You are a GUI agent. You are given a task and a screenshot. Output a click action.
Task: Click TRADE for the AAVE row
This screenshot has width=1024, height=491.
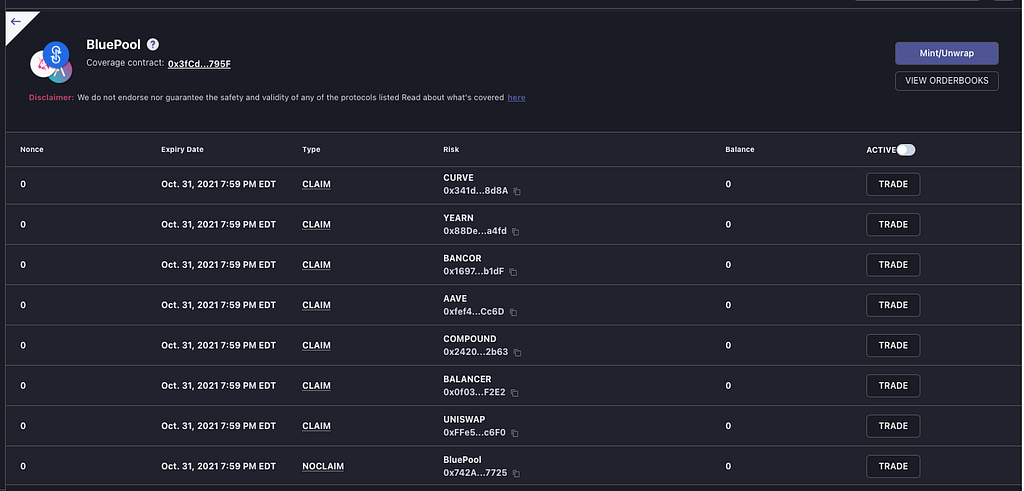click(892, 305)
